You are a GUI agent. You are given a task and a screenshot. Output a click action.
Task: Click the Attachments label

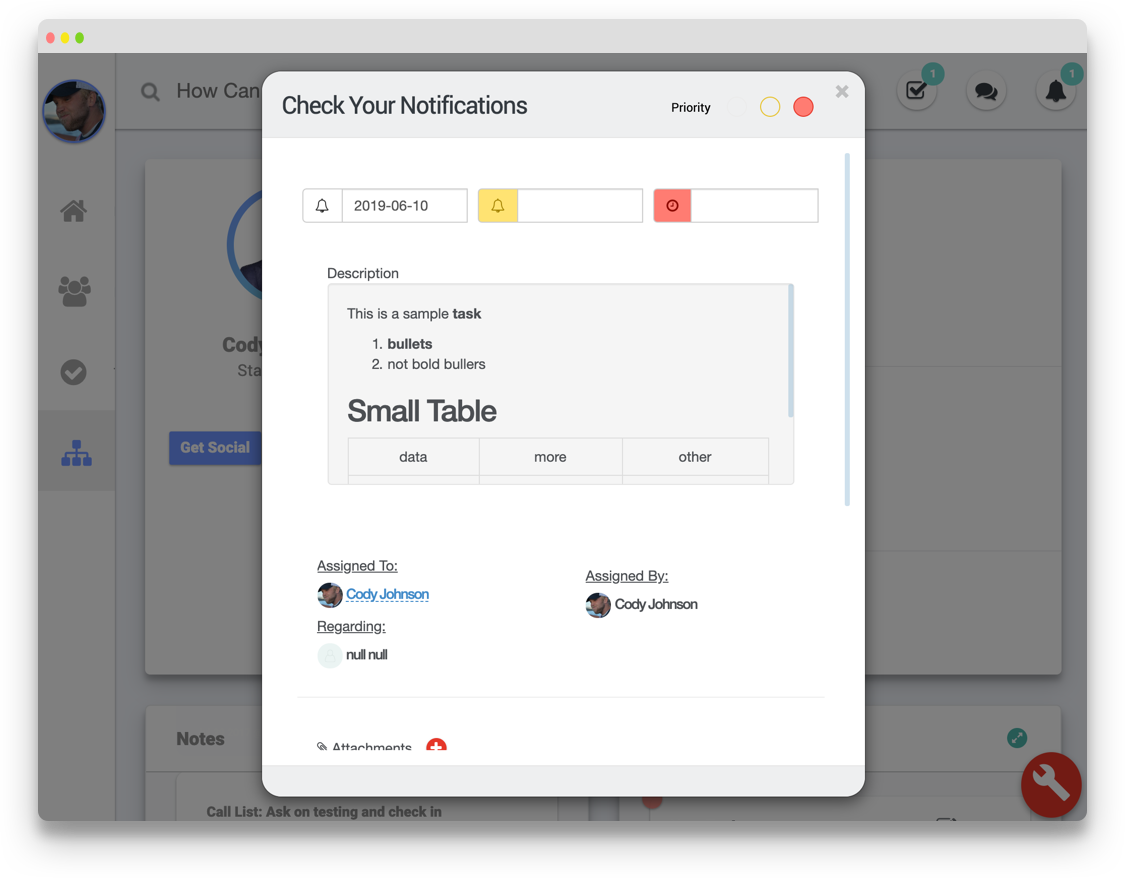372,746
